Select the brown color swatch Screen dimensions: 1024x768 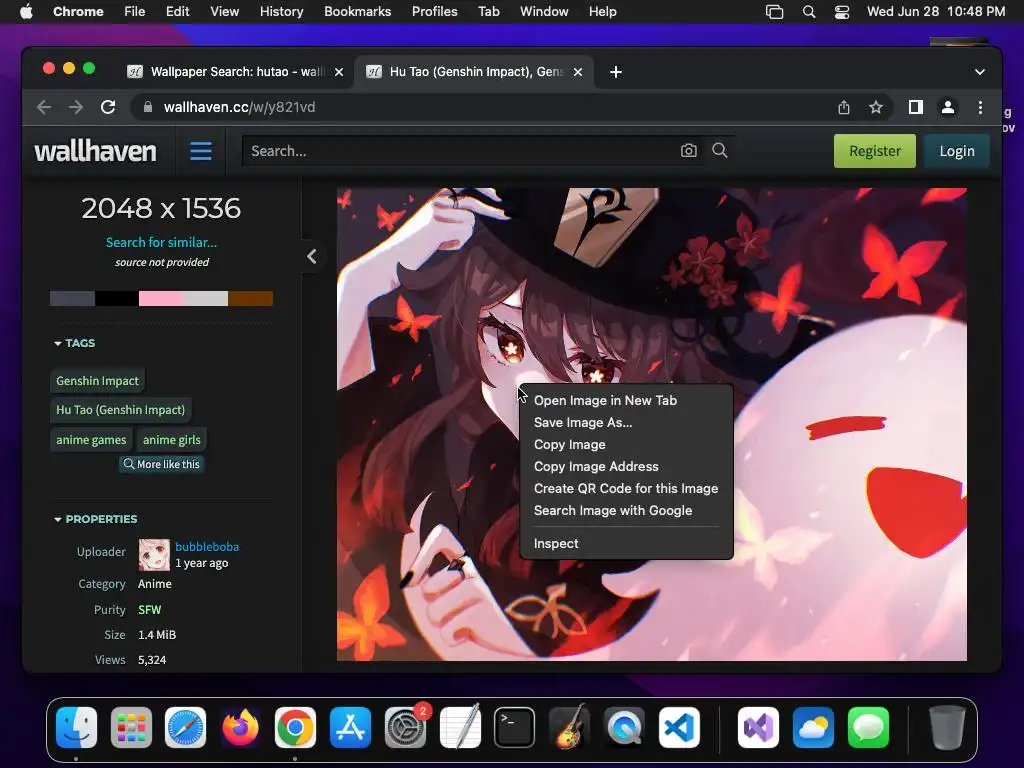click(x=250, y=298)
